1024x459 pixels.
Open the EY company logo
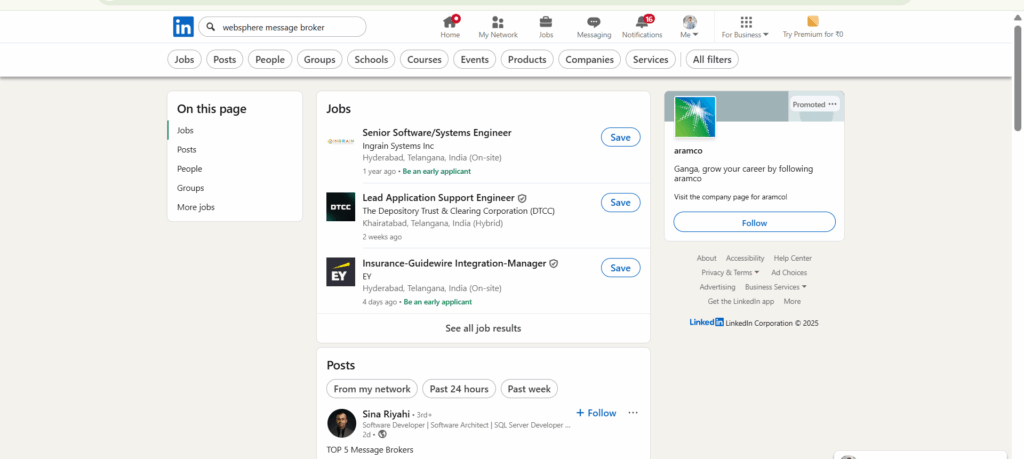point(340,271)
